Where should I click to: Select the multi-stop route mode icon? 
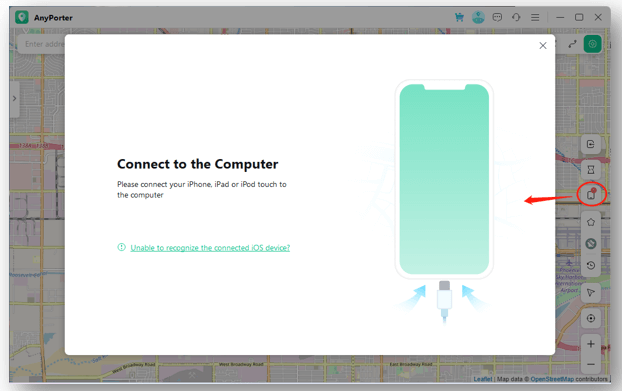click(x=572, y=44)
